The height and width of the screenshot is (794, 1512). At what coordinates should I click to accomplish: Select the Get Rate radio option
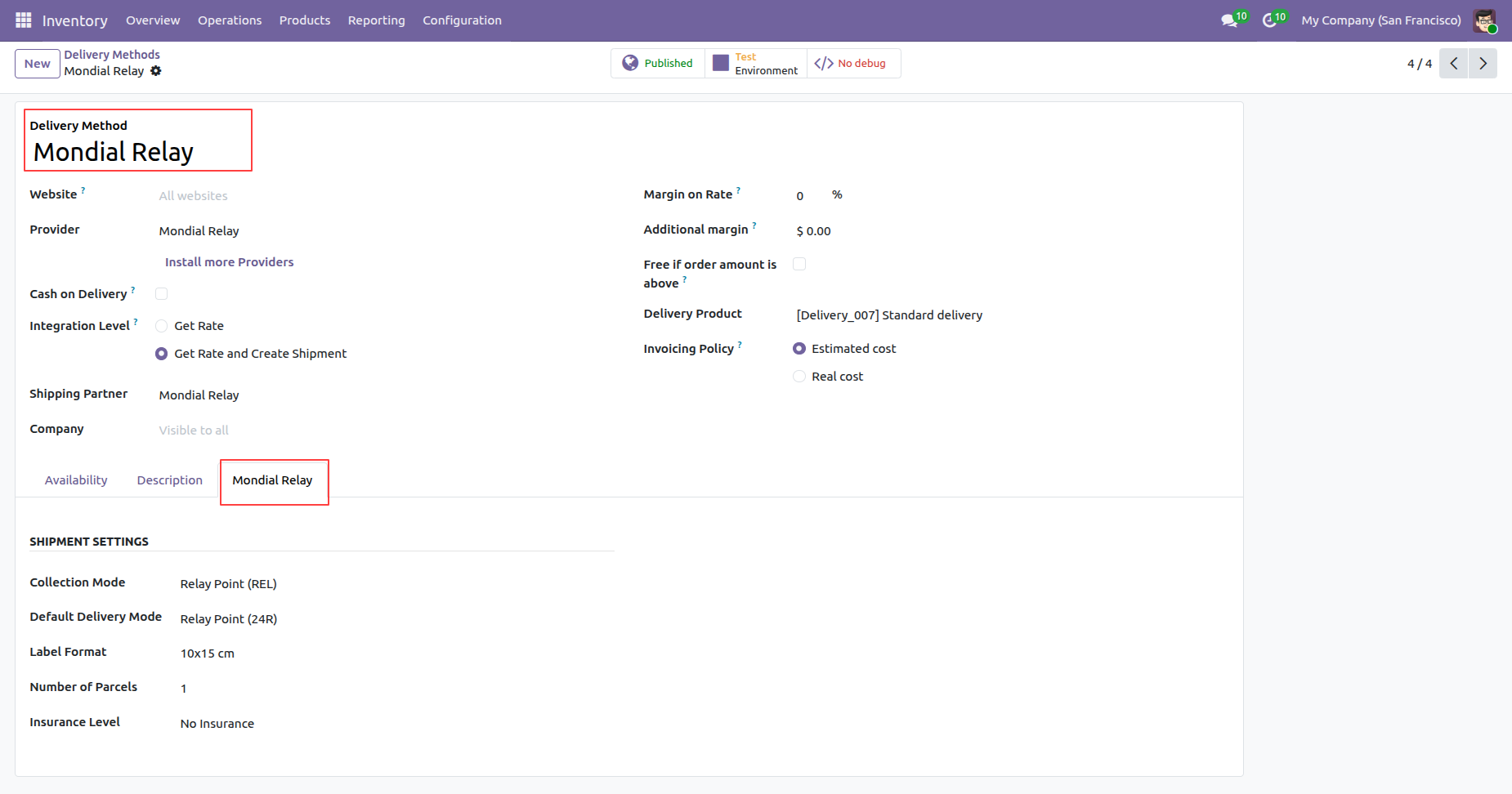click(162, 326)
